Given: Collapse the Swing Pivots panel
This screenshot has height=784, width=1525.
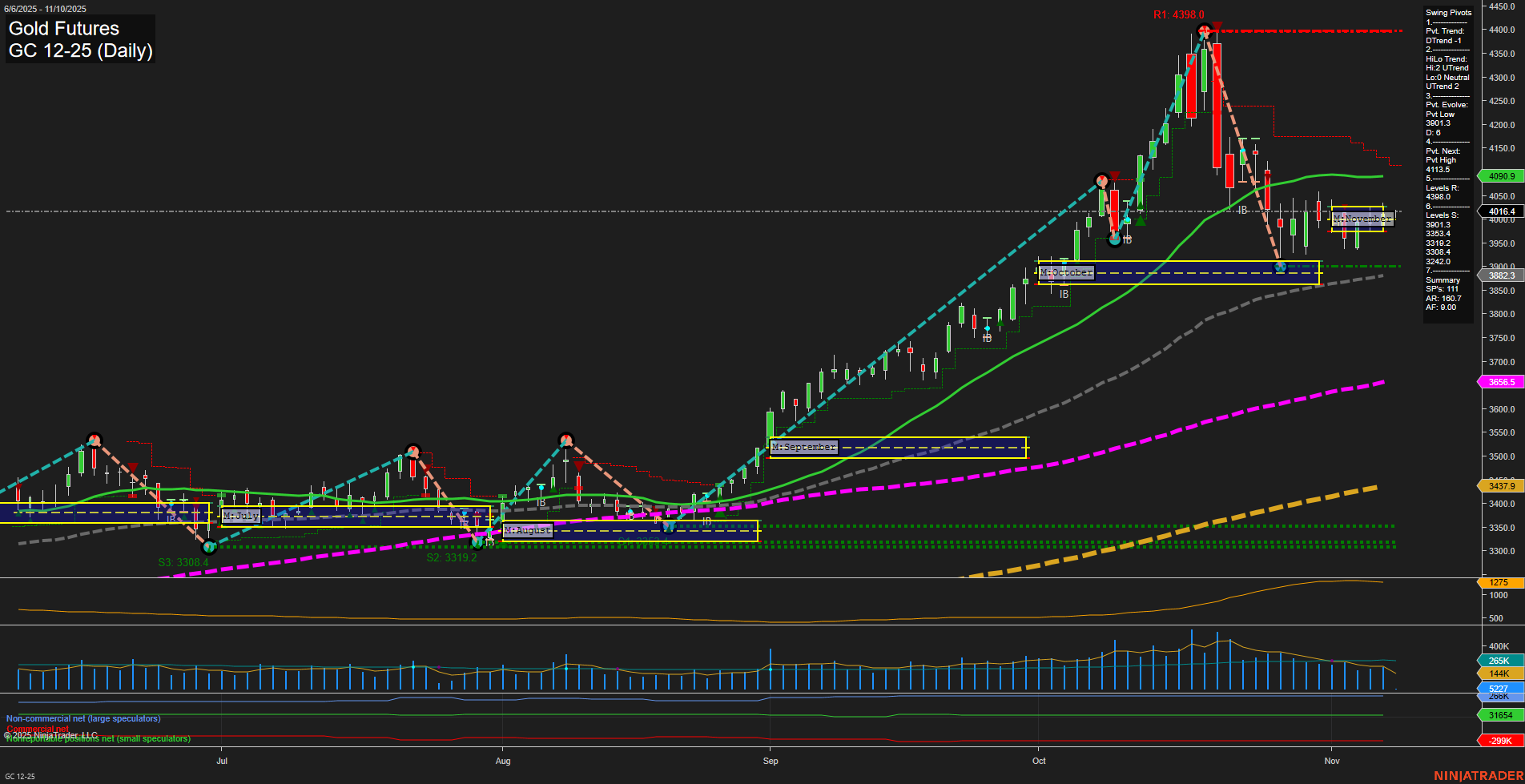Looking at the screenshot, I should (1448, 12).
